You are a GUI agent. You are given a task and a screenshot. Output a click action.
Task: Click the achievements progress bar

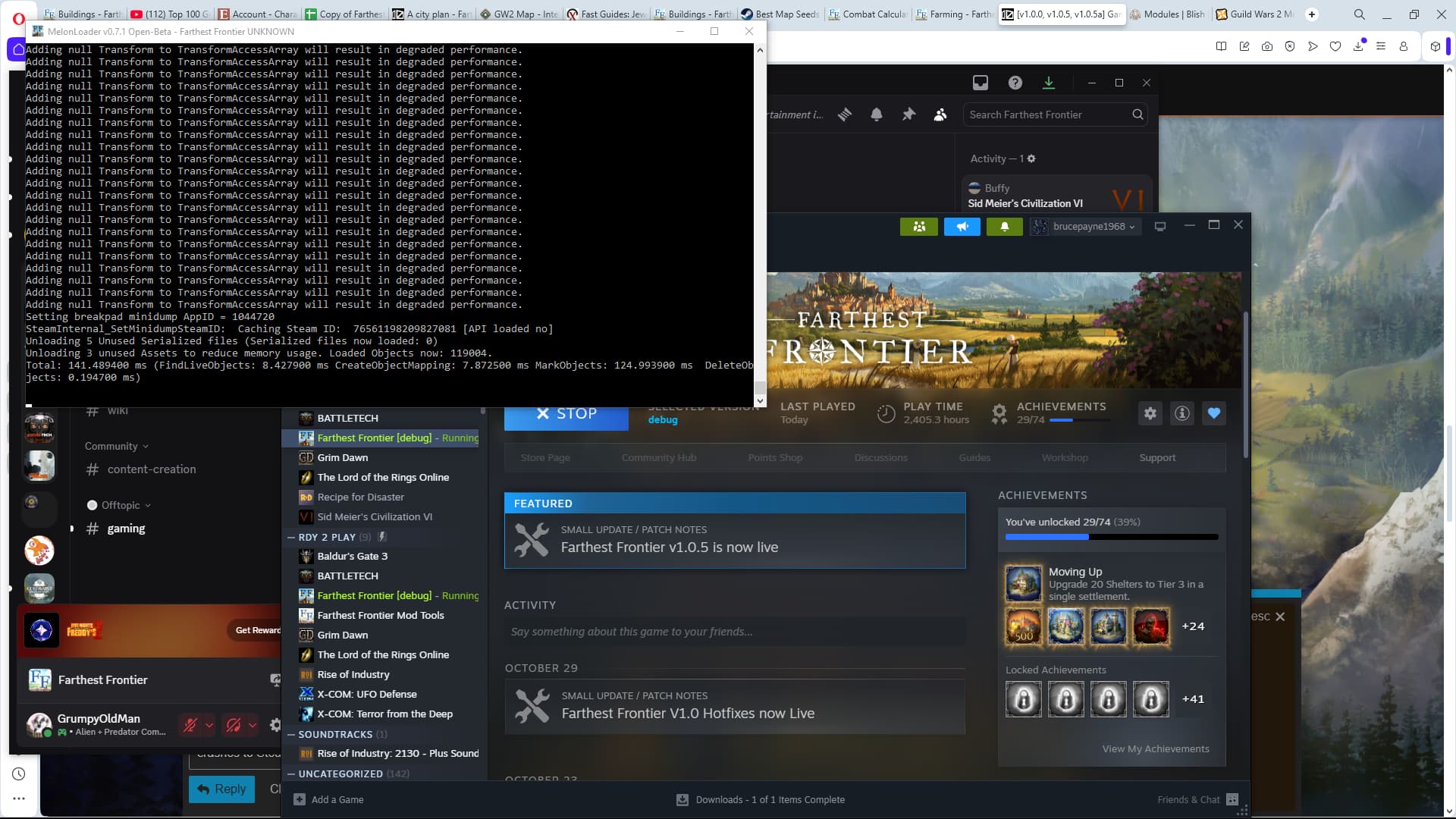pyautogui.click(x=1111, y=537)
